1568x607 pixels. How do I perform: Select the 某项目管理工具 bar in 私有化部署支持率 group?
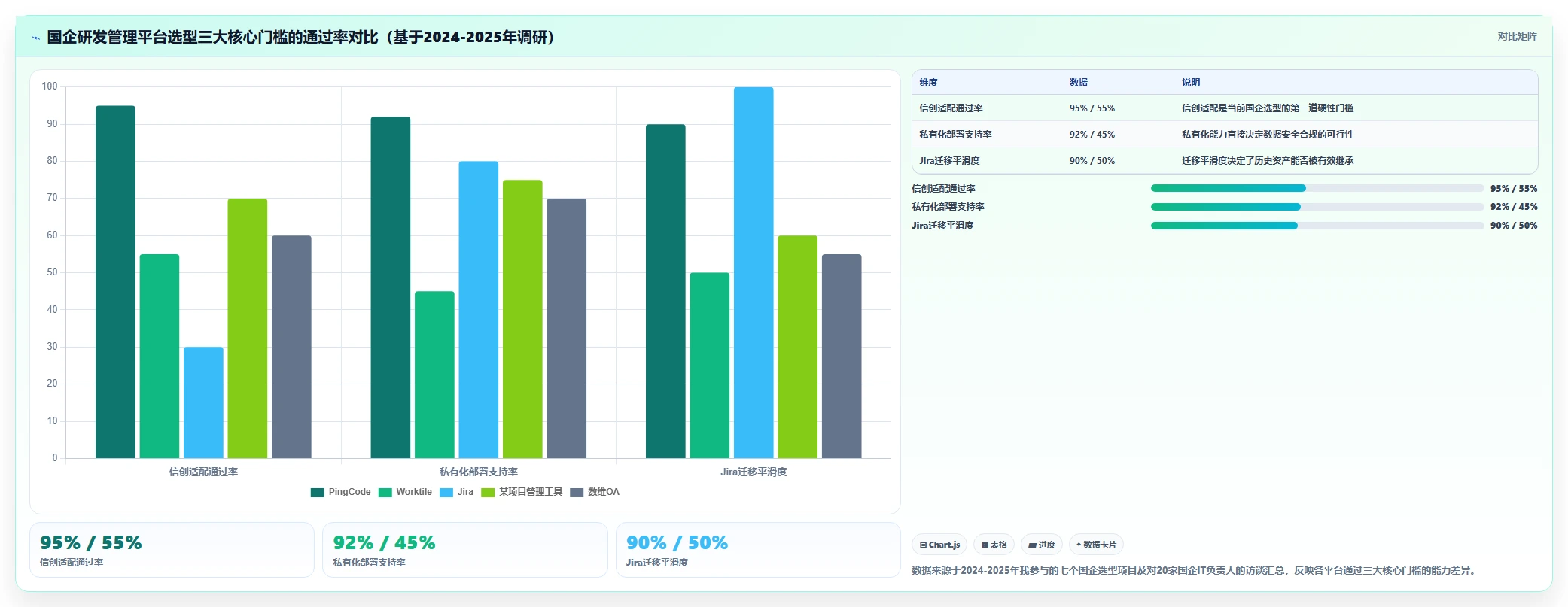522,319
